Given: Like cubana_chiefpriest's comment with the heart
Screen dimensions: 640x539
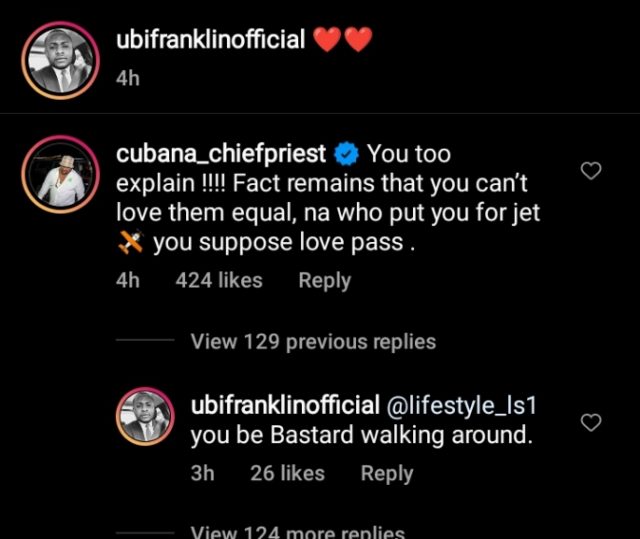Looking at the screenshot, I should pos(591,172).
